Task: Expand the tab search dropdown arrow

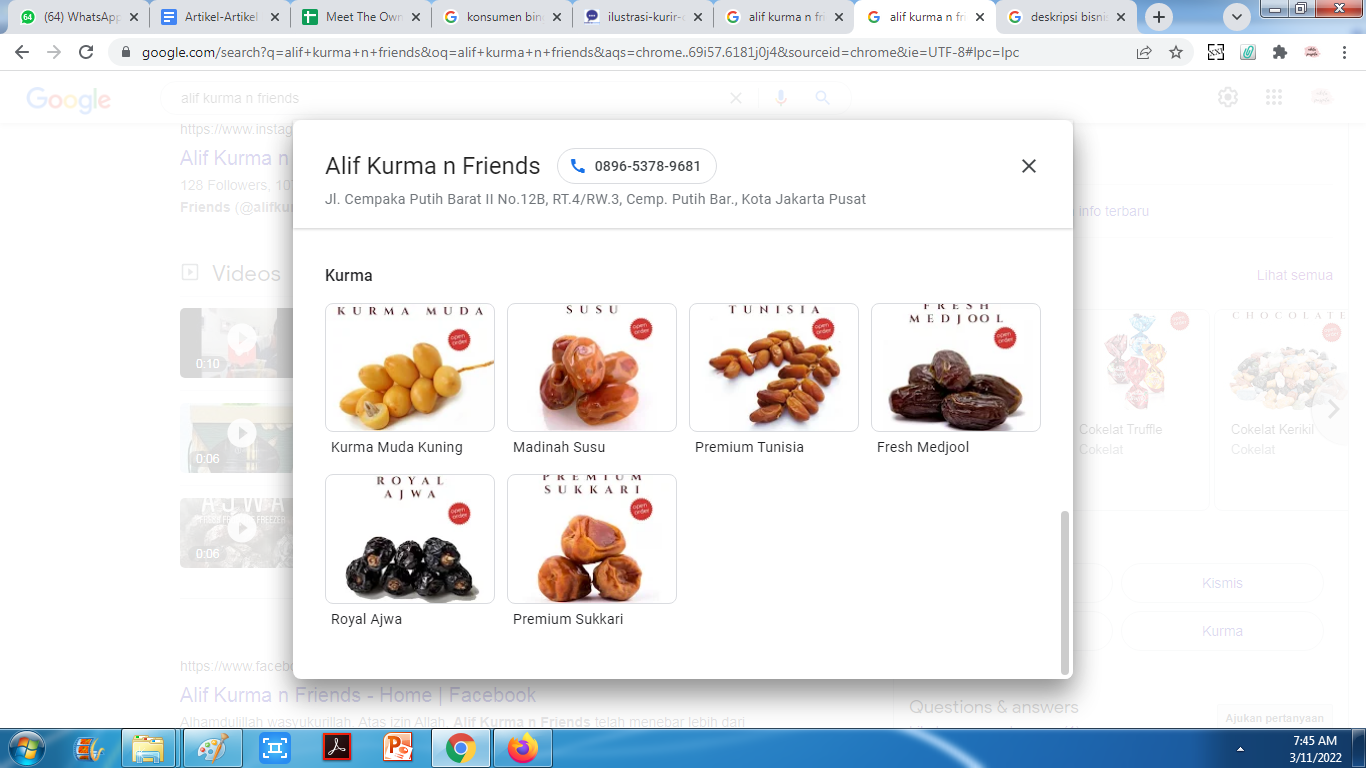Action: click(x=1237, y=17)
